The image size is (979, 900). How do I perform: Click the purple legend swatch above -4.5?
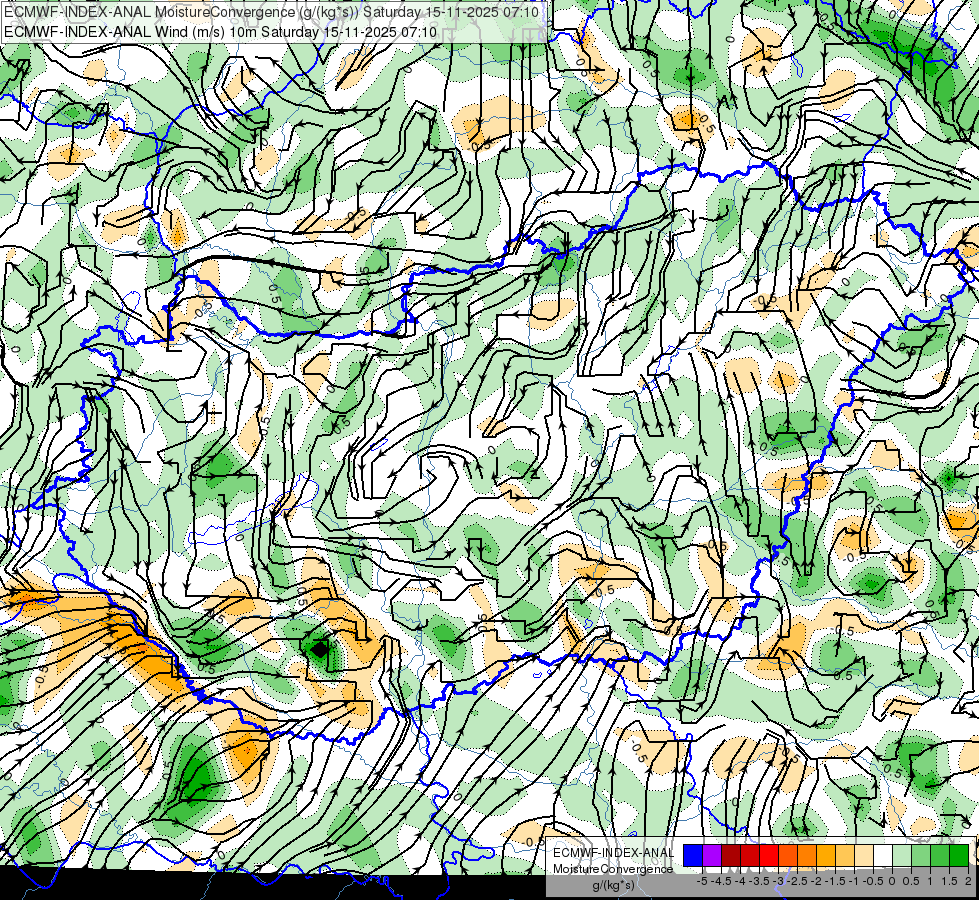coord(712,855)
